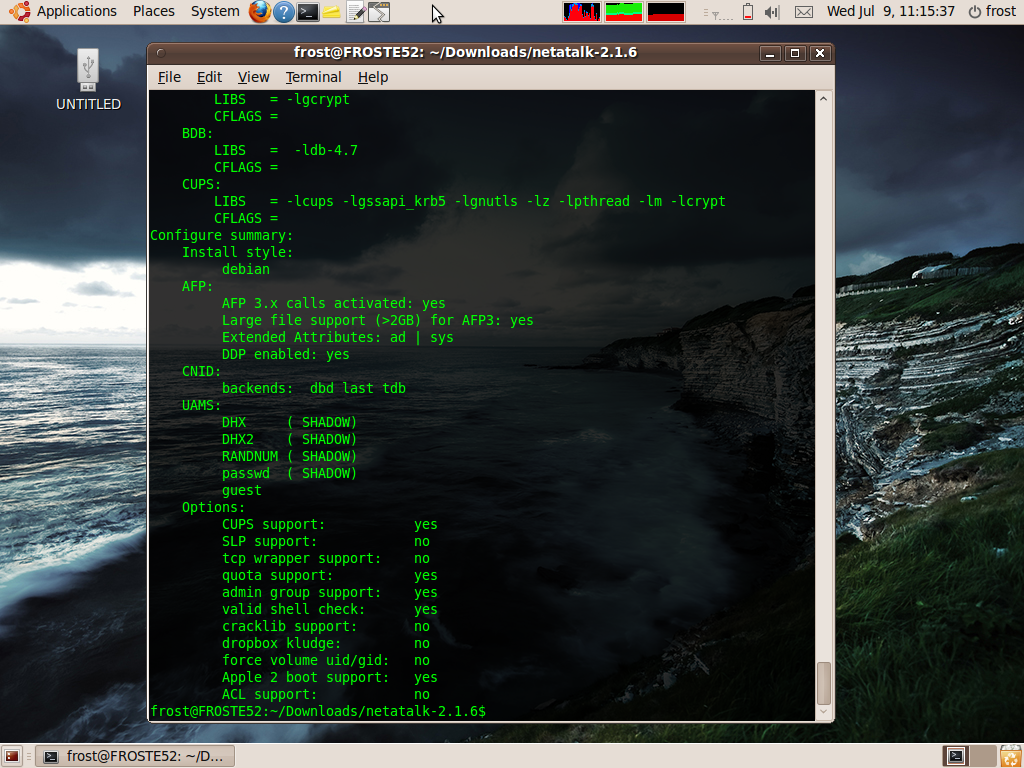Screen dimensions: 1024x768
Task: Click the 'RANDNUM ( SHADOW)' line
Action: coord(289,456)
